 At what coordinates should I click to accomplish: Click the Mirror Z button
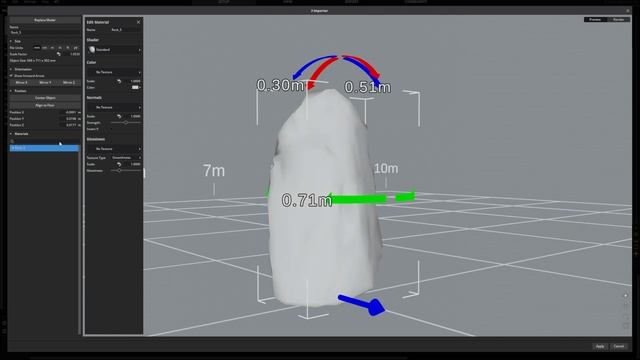pyautogui.click(x=69, y=82)
